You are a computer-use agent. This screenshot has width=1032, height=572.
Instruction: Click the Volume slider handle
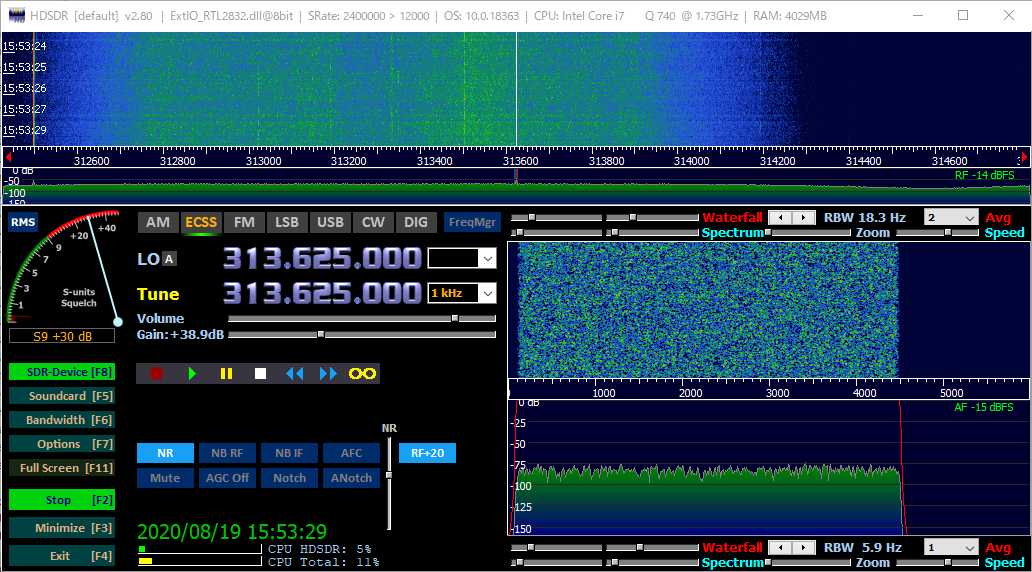tap(455, 319)
